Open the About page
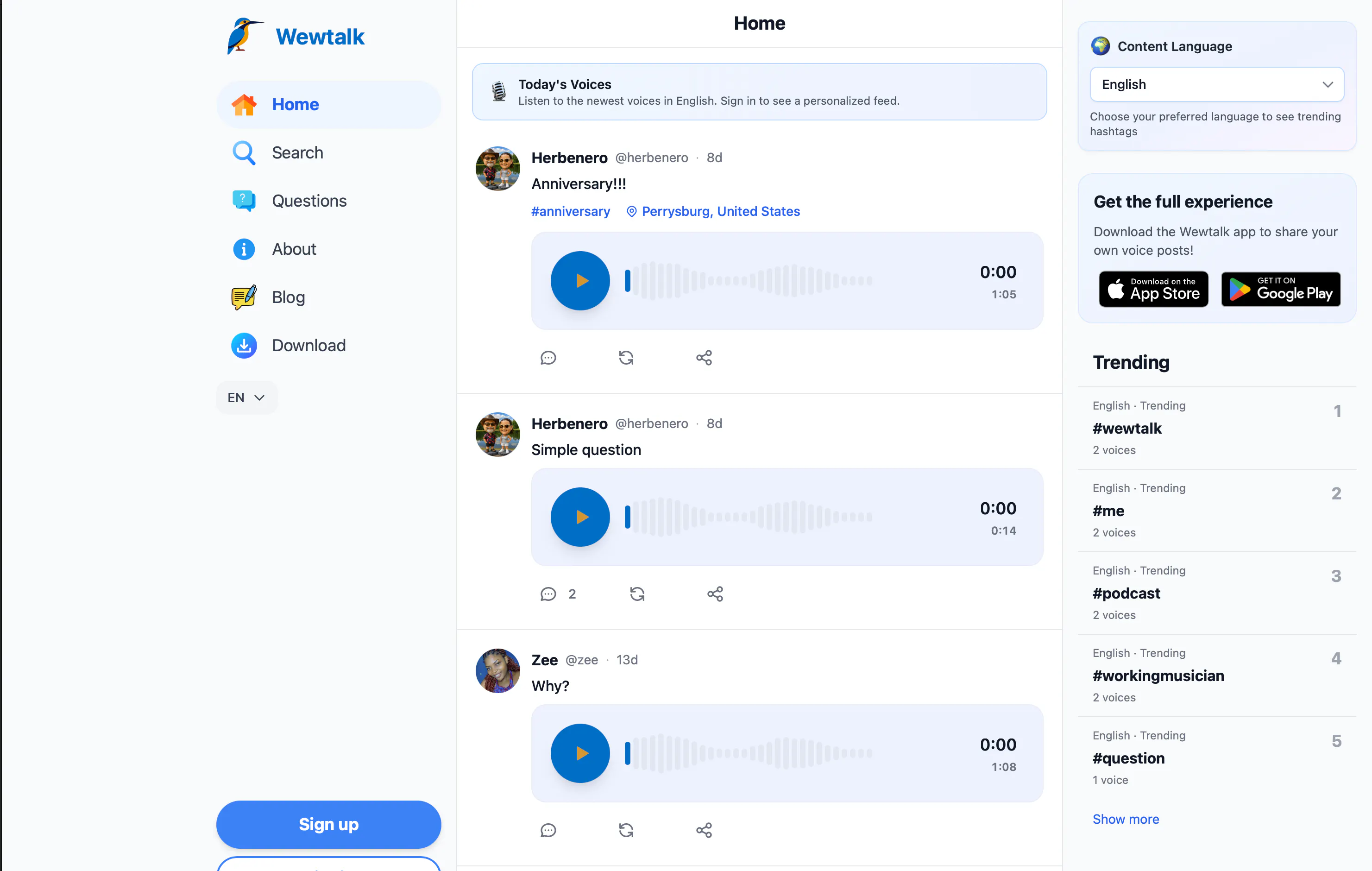 pos(329,249)
